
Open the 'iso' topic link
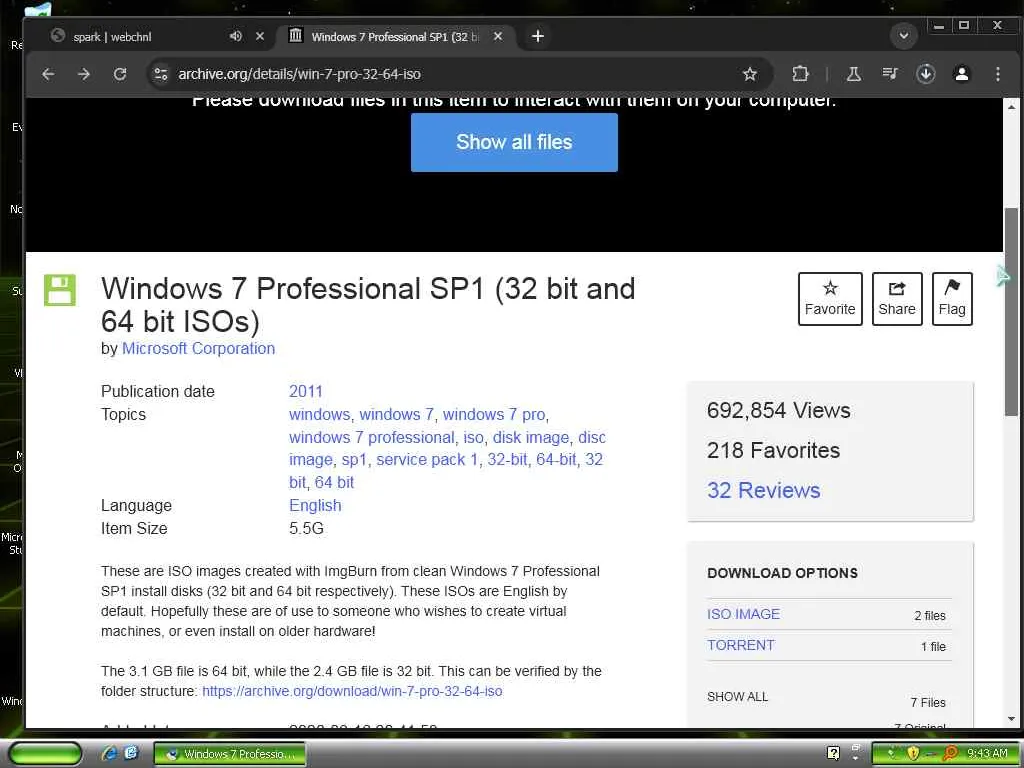(473, 438)
